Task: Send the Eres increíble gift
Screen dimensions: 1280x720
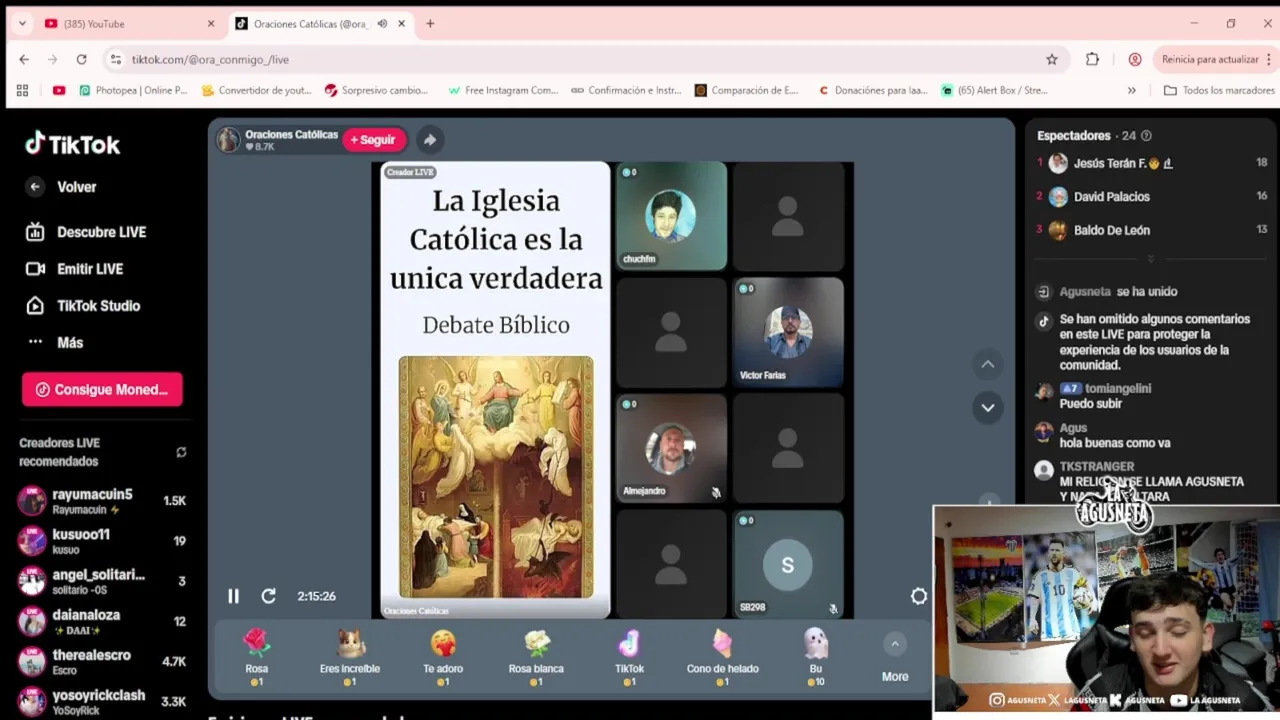Action: coord(350,657)
